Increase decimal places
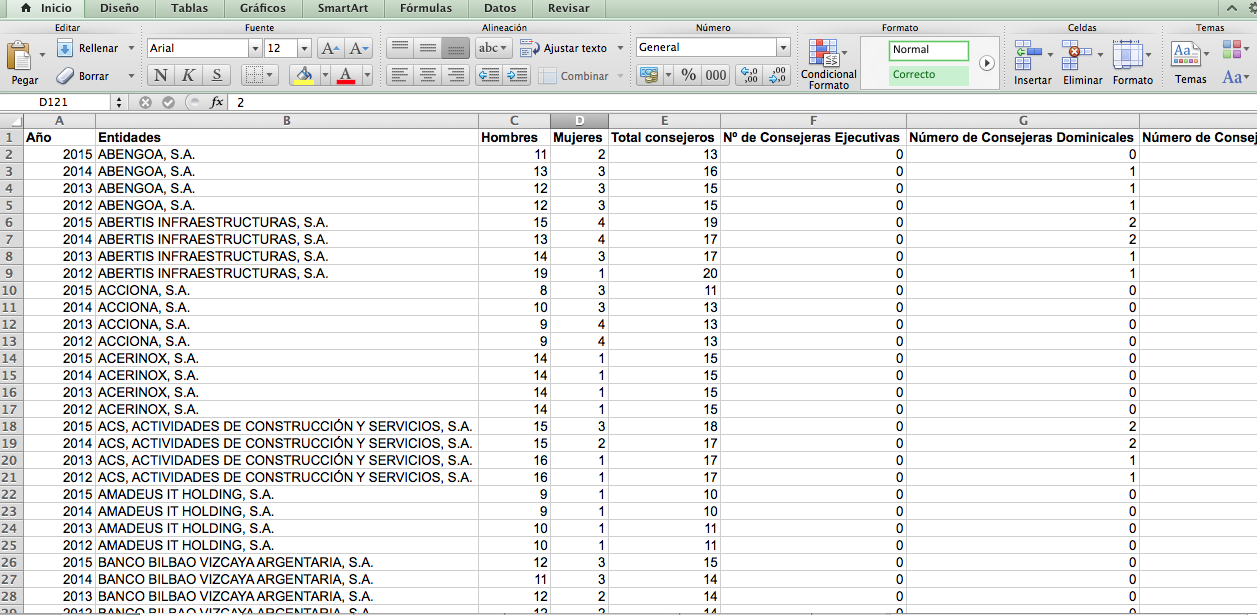Viewport: 1257px width, 615px height. click(x=750, y=75)
